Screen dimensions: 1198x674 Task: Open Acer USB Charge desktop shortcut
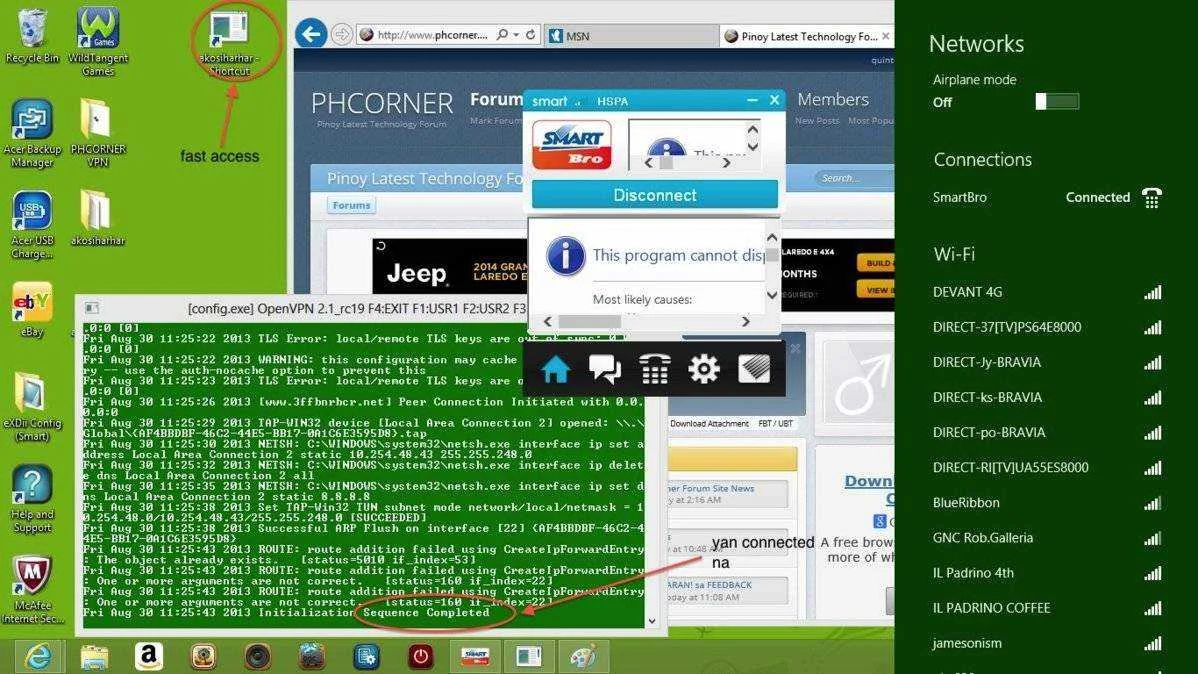coord(32,225)
